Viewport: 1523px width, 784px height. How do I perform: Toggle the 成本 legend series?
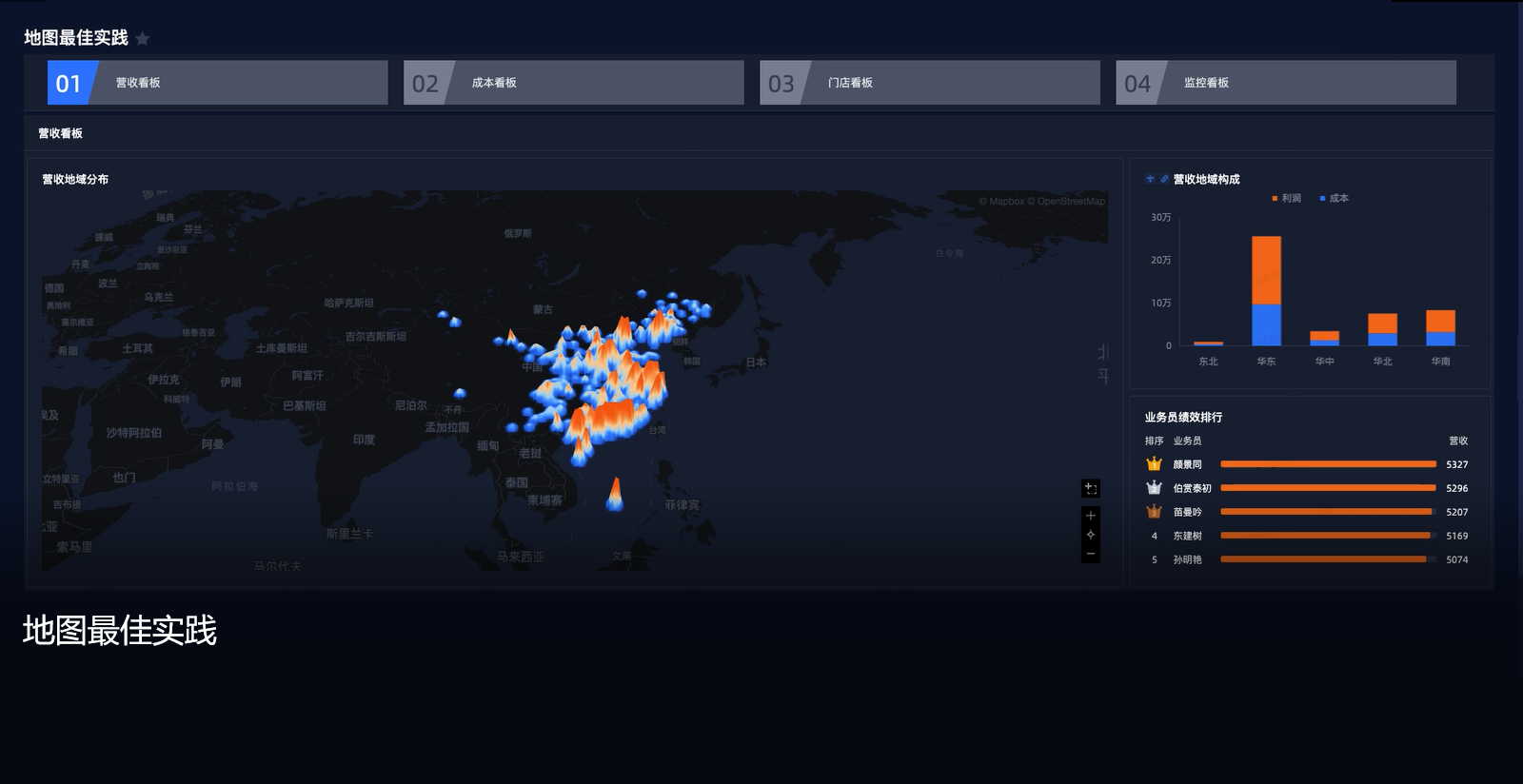[1334, 198]
